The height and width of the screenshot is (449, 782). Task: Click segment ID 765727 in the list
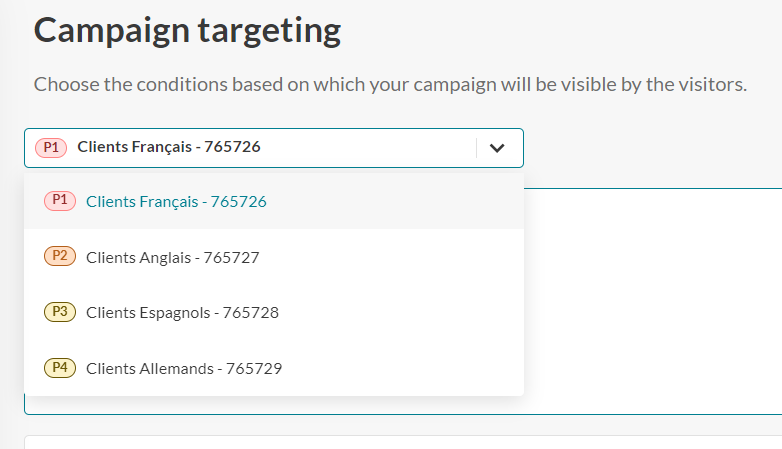(x=231, y=257)
